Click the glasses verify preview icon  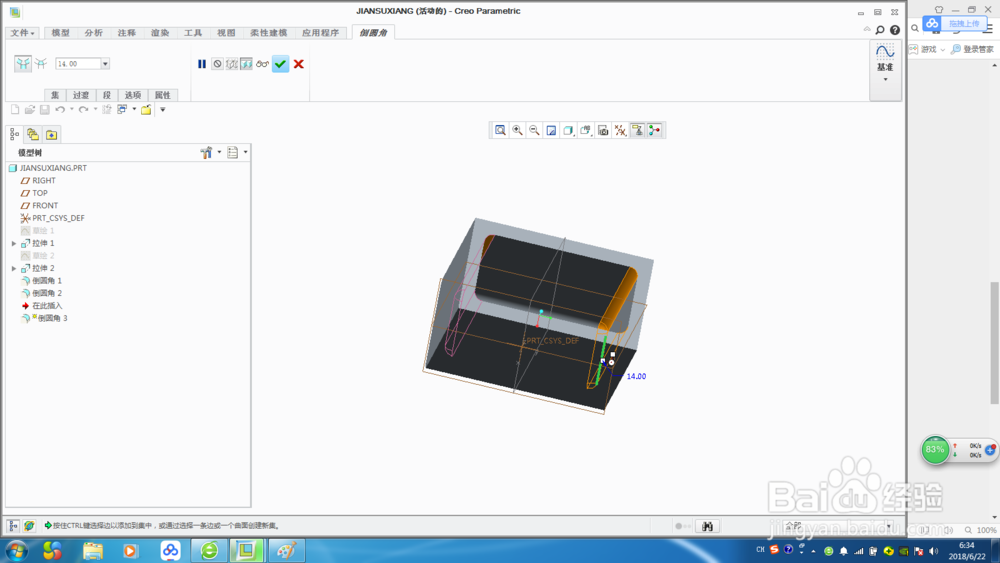(262, 64)
